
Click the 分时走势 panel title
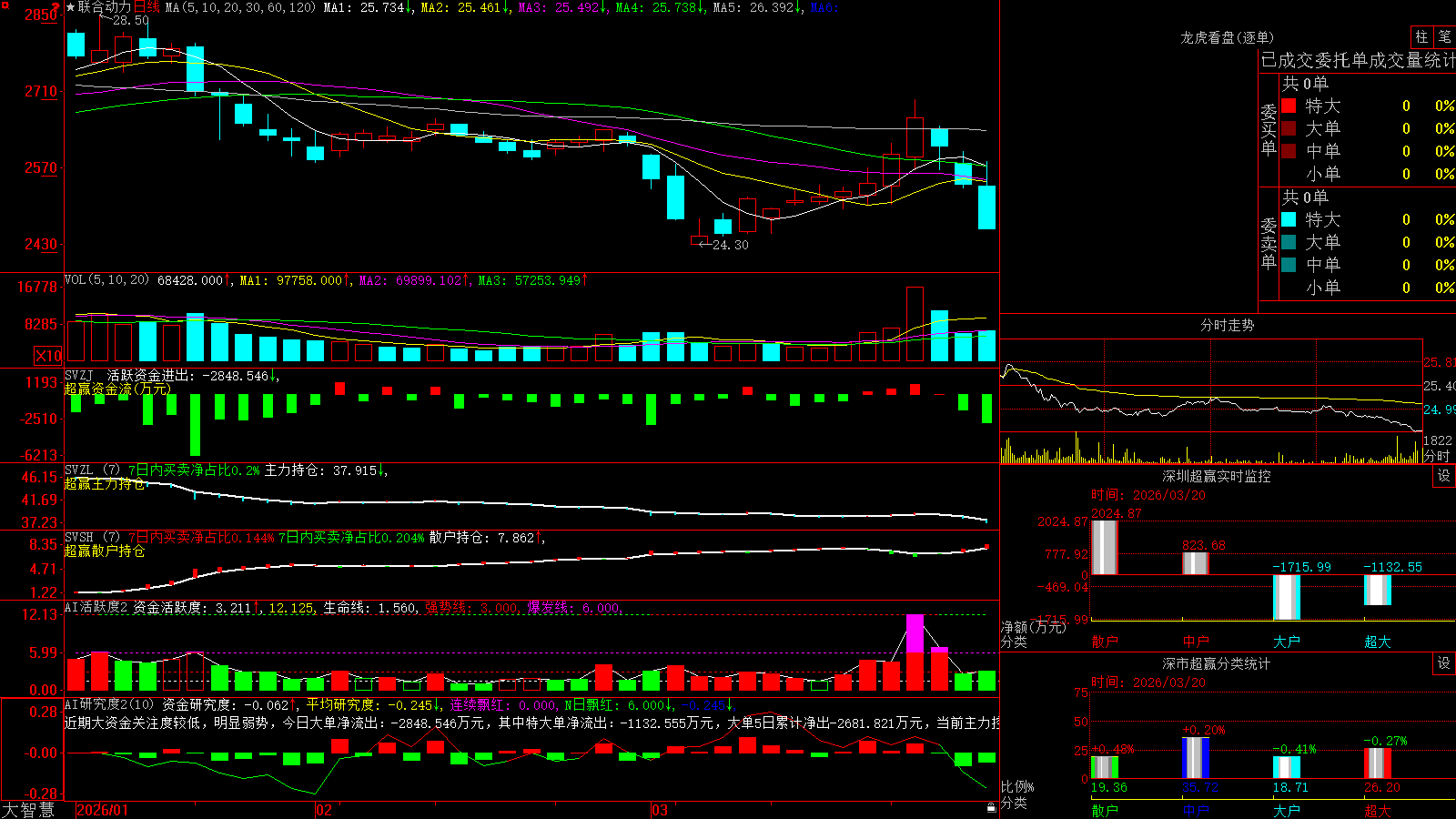tap(1227, 325)
